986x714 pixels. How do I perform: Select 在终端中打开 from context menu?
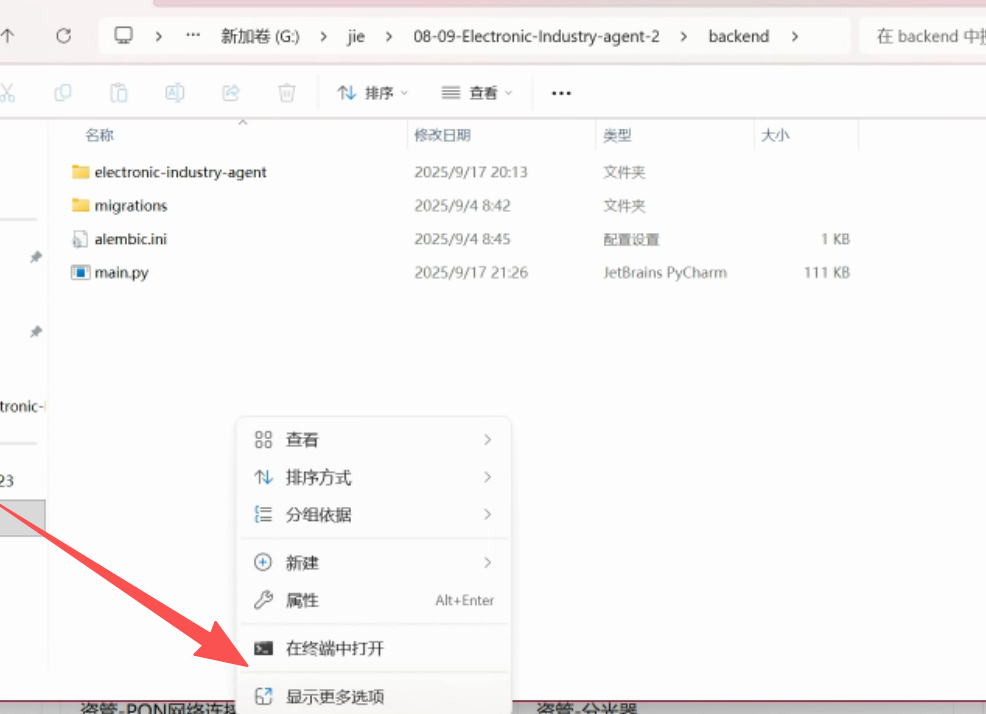(334, 649)
